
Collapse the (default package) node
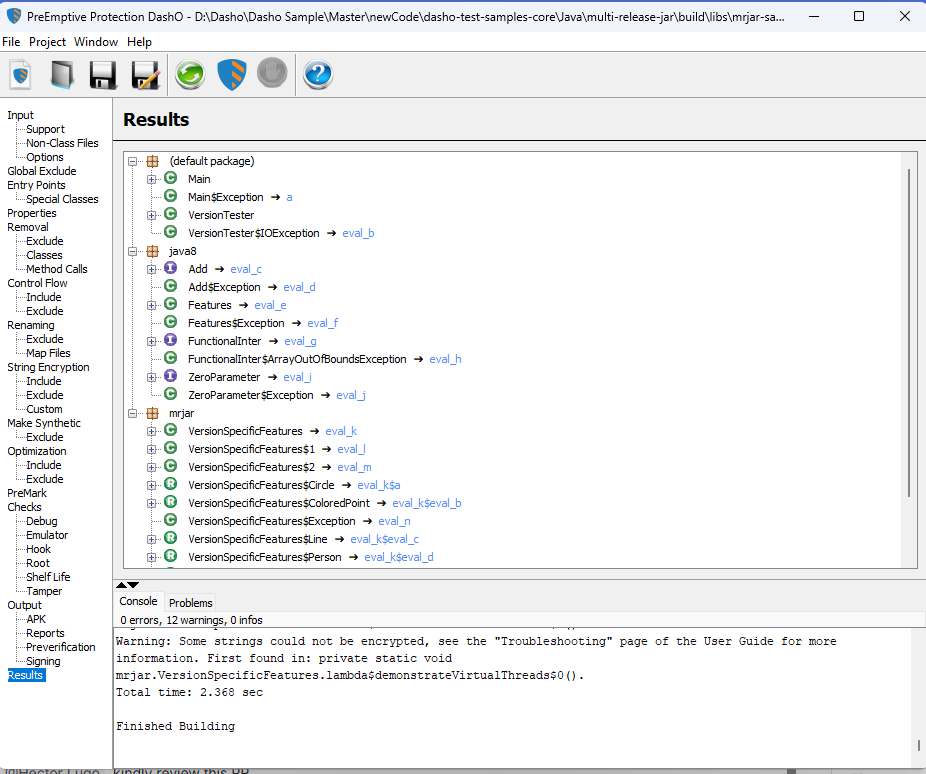click(133, 161)
